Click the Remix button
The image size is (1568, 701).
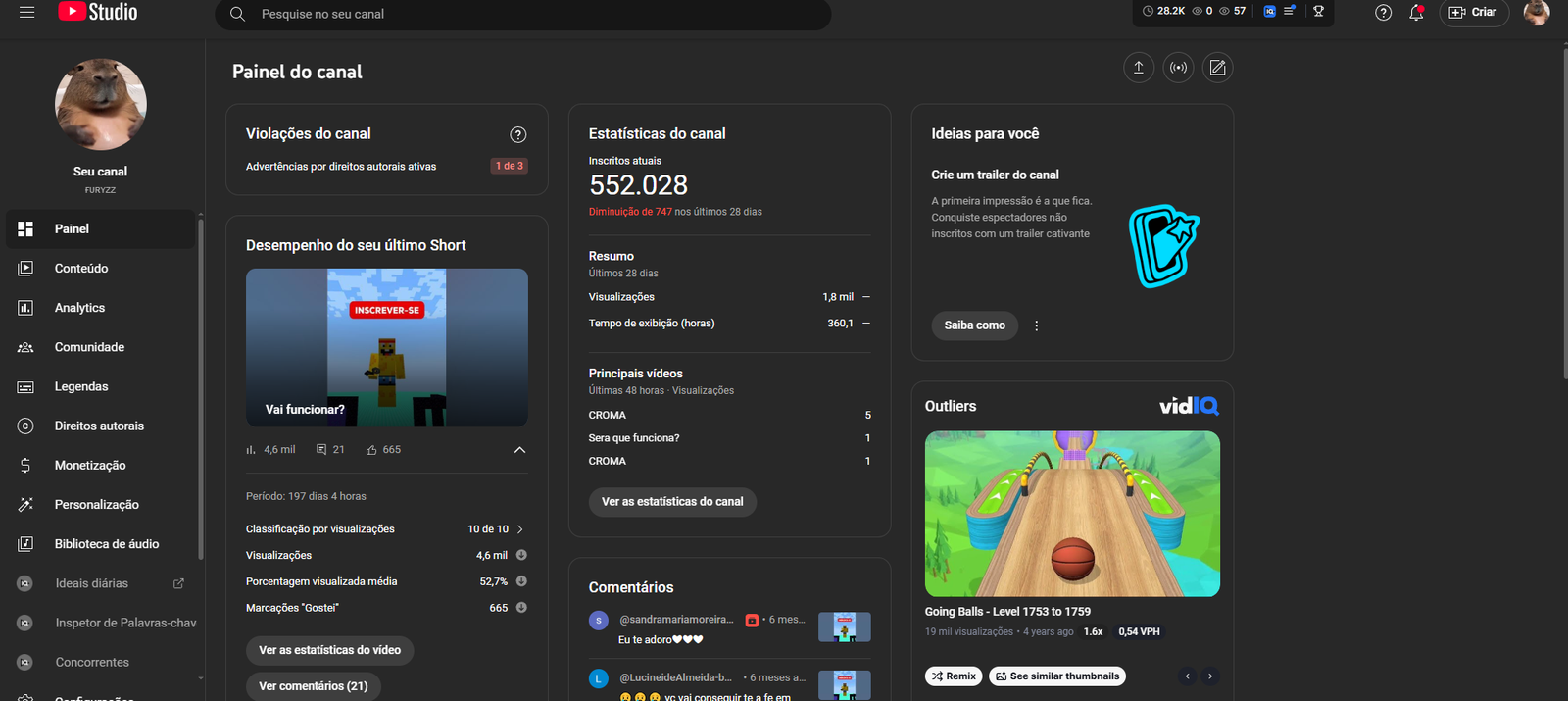[x=953, y=676]
